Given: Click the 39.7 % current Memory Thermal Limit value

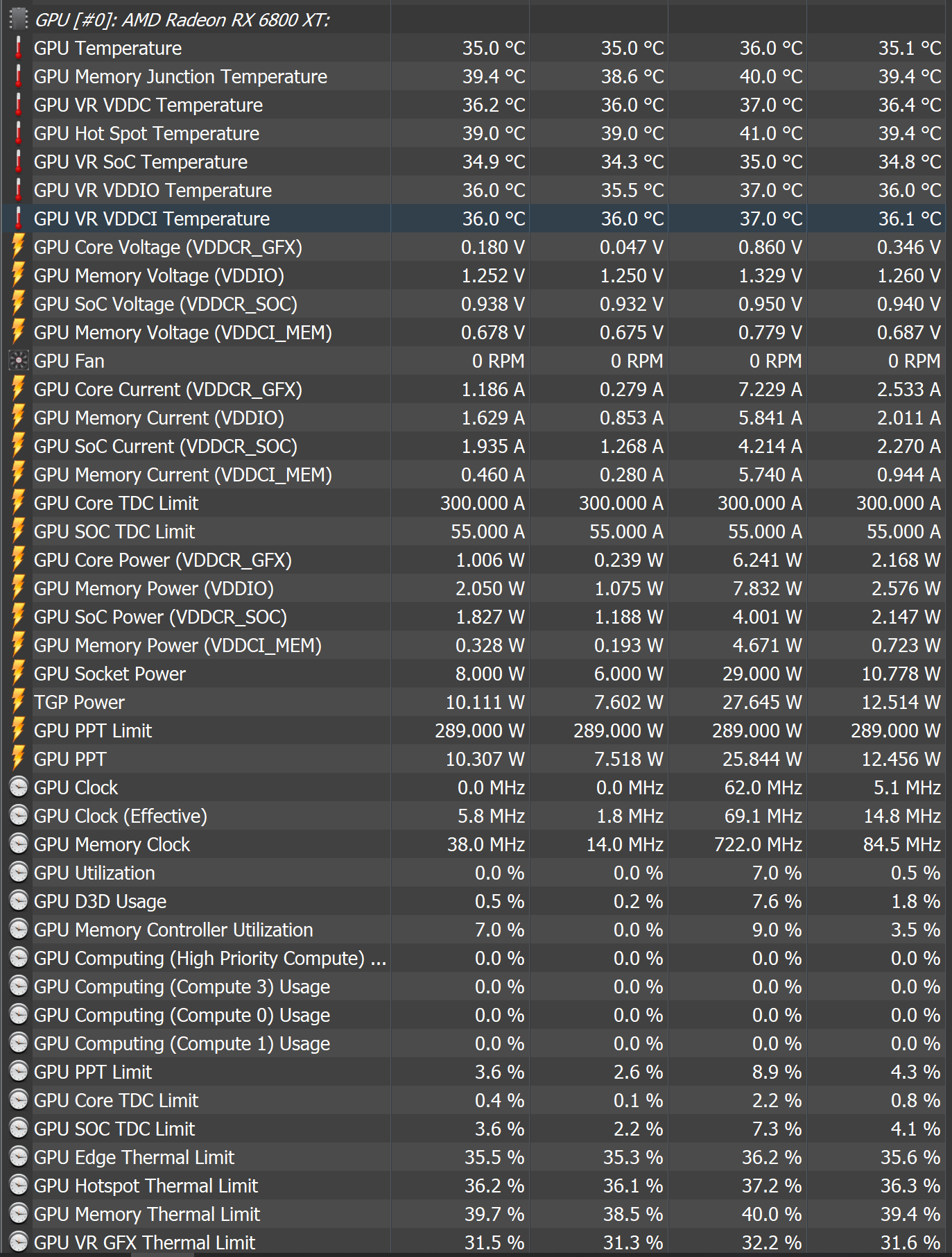Looking at the screenshot, I should coord(494,1214).
